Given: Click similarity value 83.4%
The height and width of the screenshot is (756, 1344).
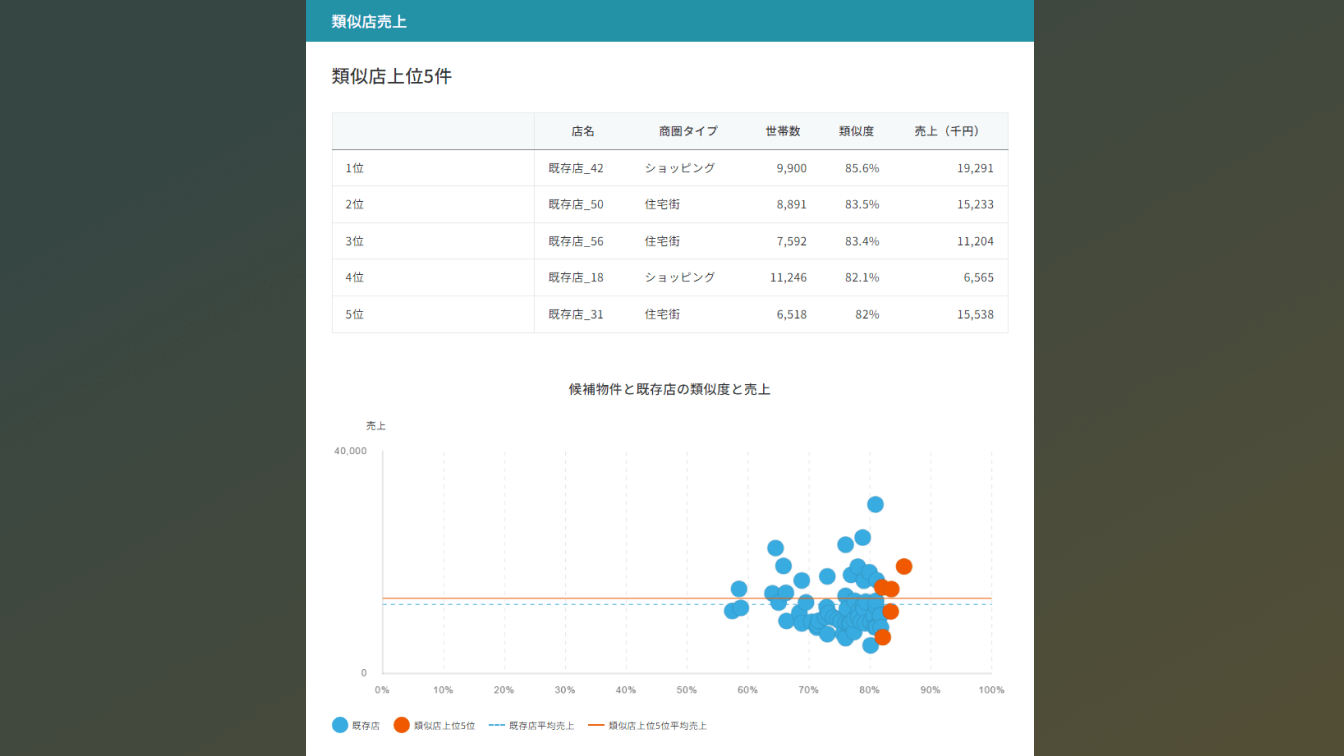Looking at the screenshot, I should pyautogui.click(x=862, y=241).
